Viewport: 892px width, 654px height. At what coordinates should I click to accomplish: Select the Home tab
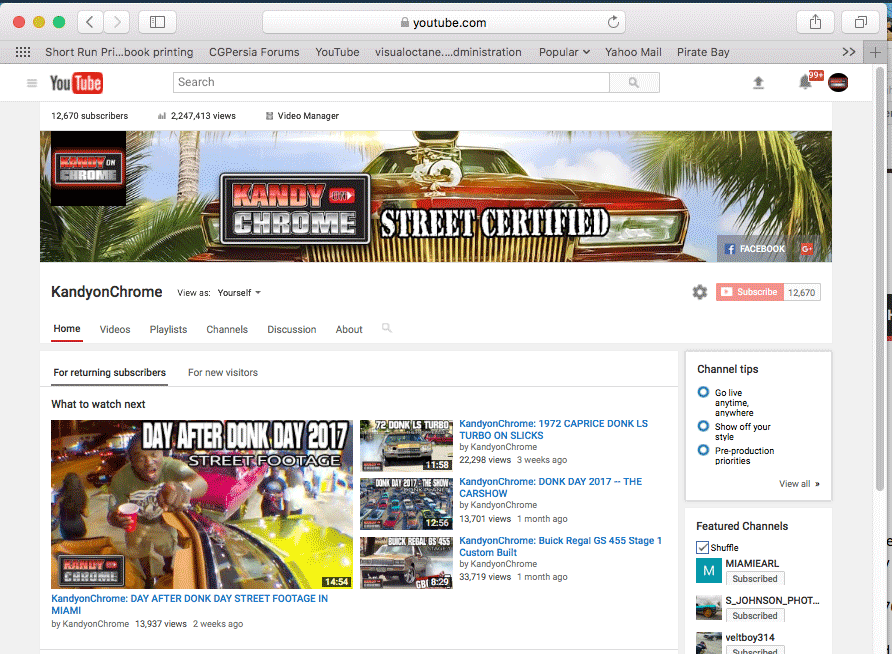click(x=67, y=329)
